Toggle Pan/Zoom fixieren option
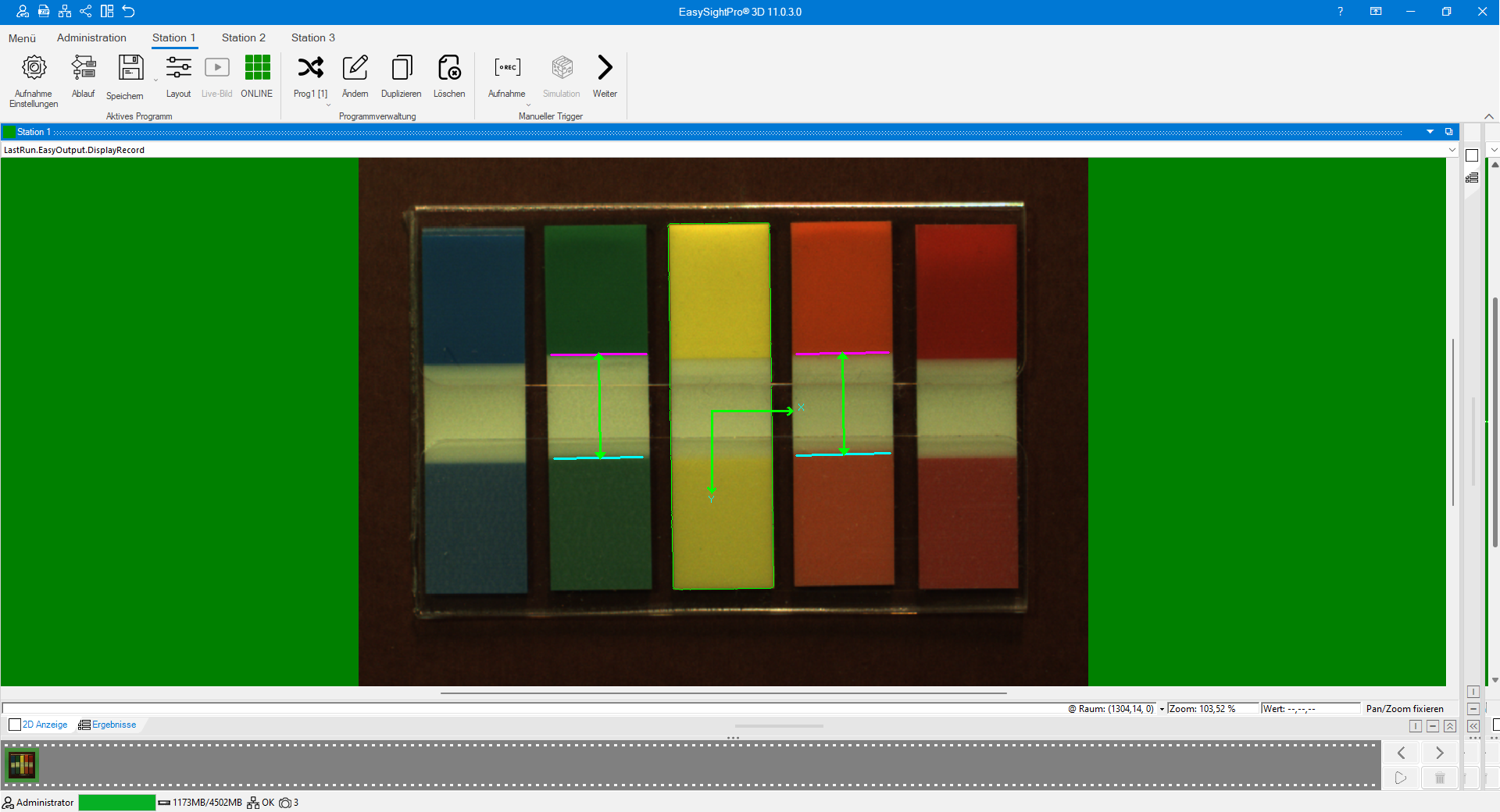Image resolution: width=1500 pixels, height=812 pixels. (x=1404, y=709)
